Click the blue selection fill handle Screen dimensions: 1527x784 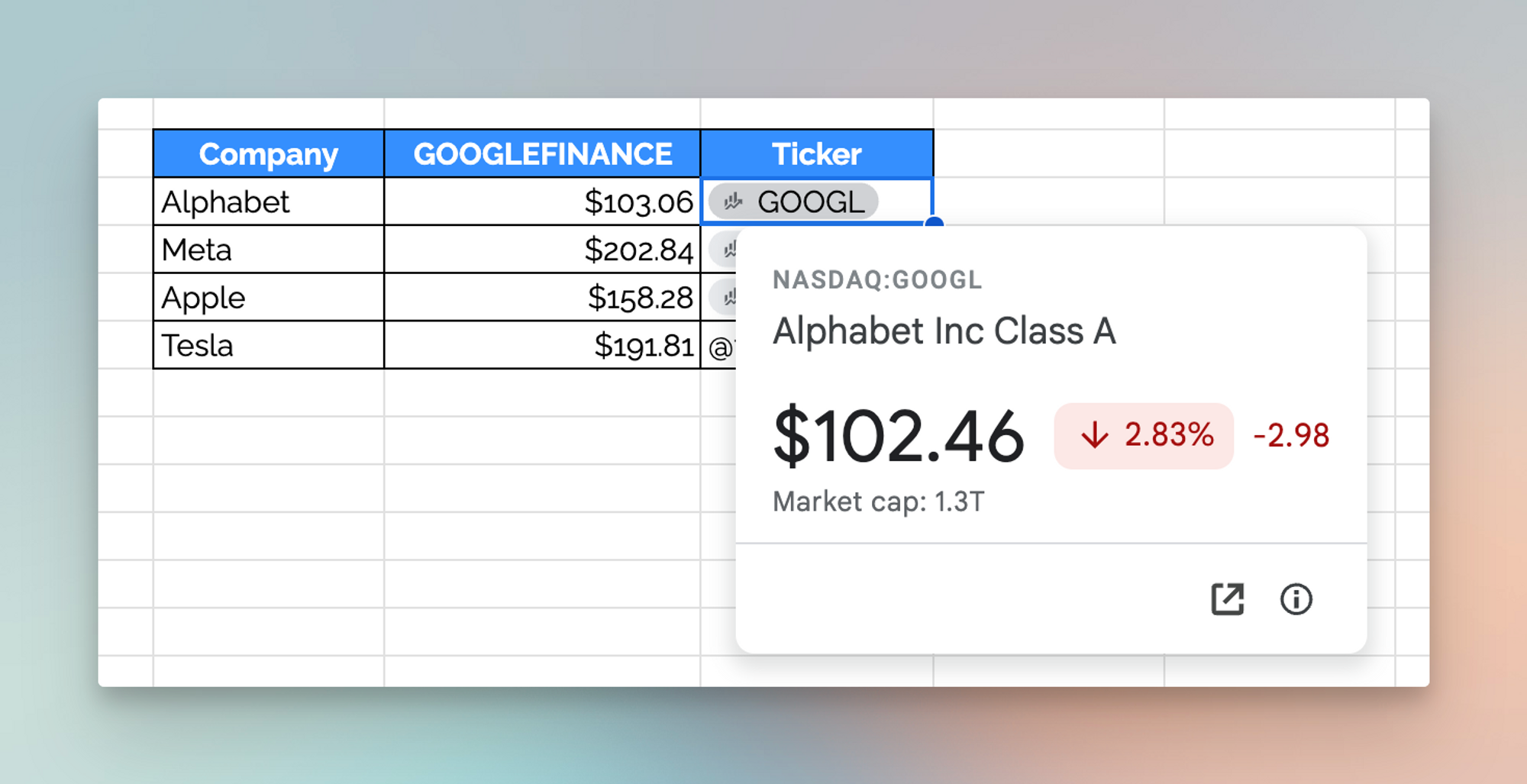click(933, 223)
